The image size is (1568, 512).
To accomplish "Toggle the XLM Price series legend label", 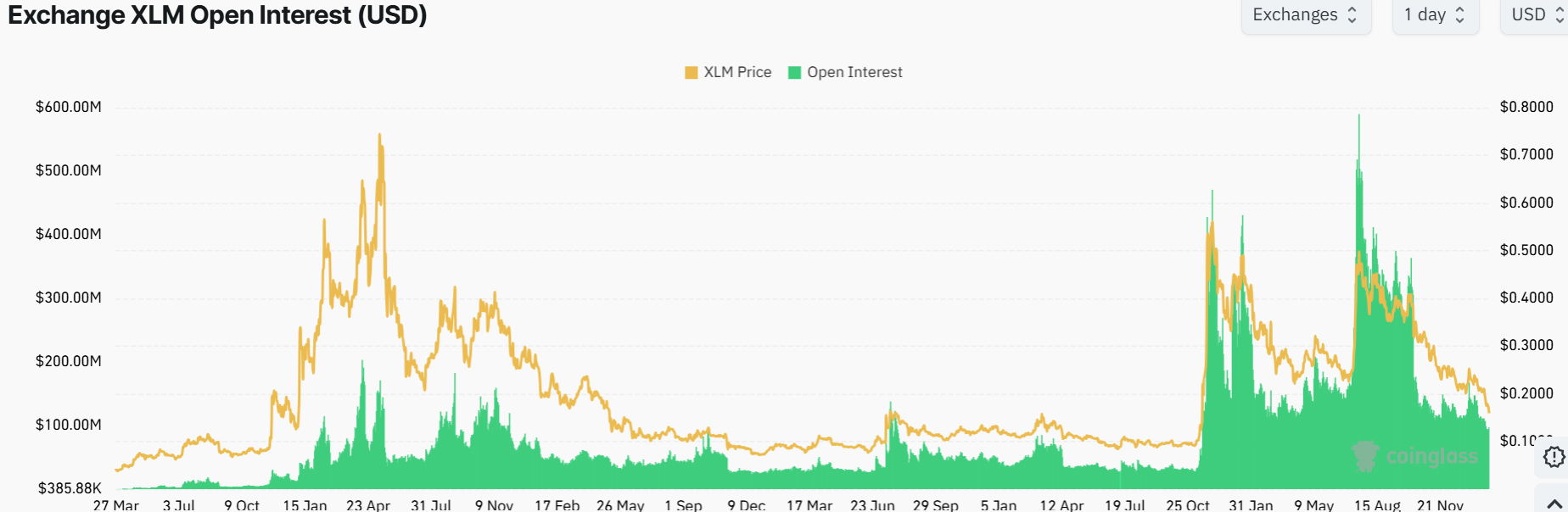I will (x=737, y=73).
